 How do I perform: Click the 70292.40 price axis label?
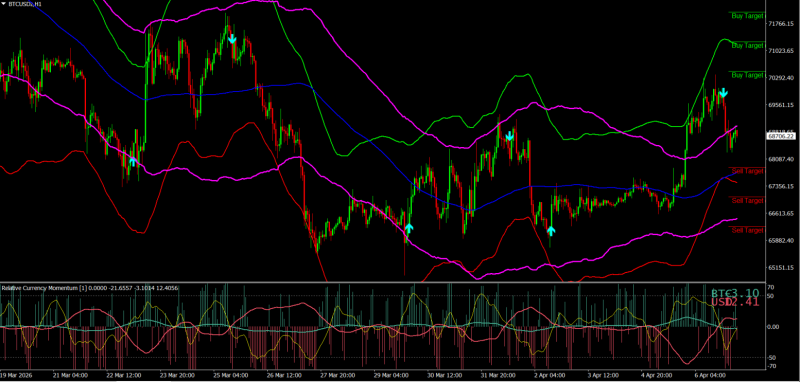pyautogui.click(x=782, y=78)
